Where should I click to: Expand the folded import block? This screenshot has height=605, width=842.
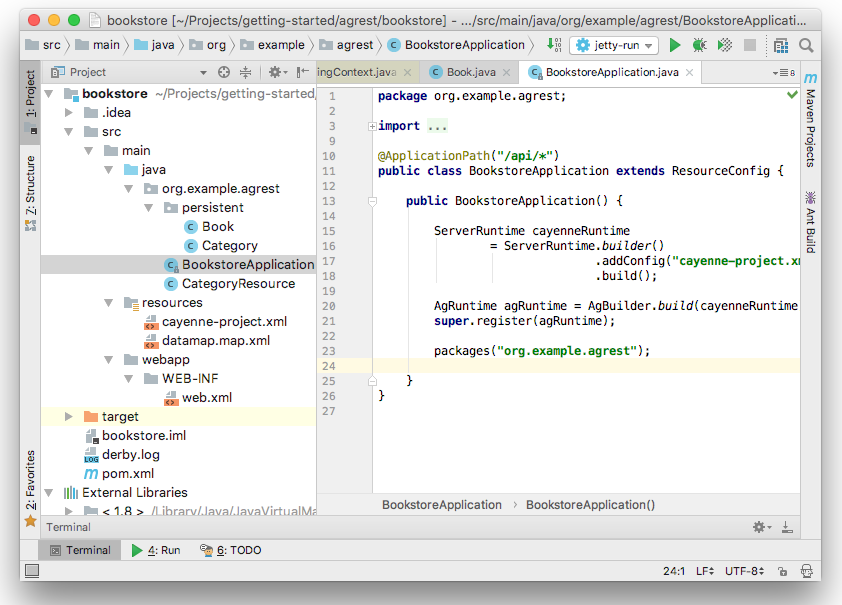tap(372, 126)
